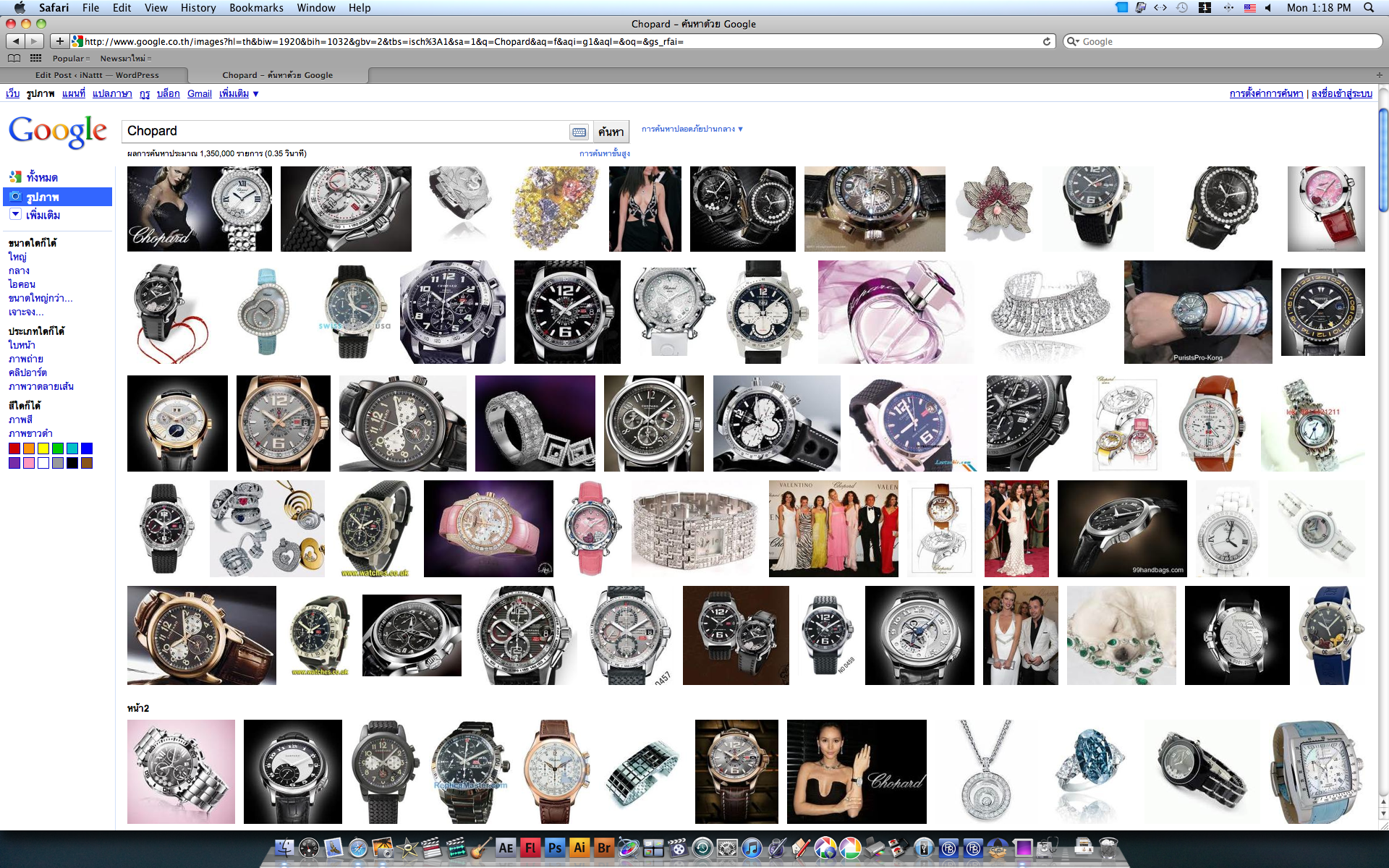Filter by ภาพขาวดำ black and white
Image resolution: width=1389 pixels, height=868 pixels.
tap(30, 433)
